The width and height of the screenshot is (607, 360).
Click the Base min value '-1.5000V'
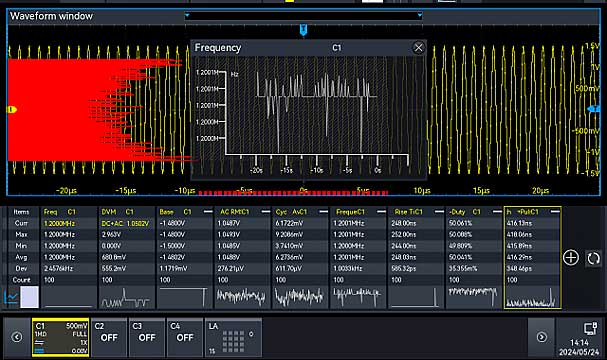click(172, 246)
